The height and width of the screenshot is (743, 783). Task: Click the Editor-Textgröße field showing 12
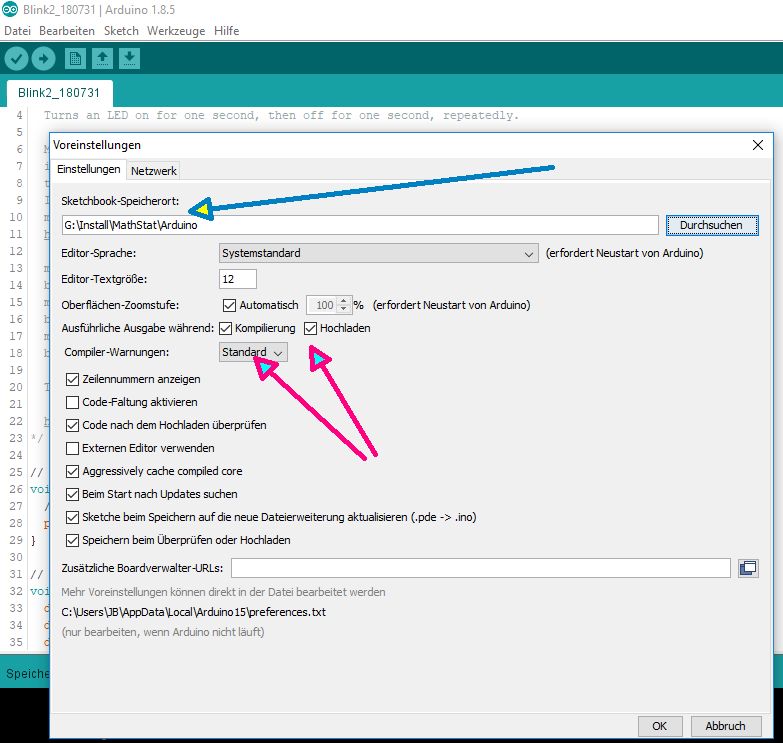click(238, 279)
